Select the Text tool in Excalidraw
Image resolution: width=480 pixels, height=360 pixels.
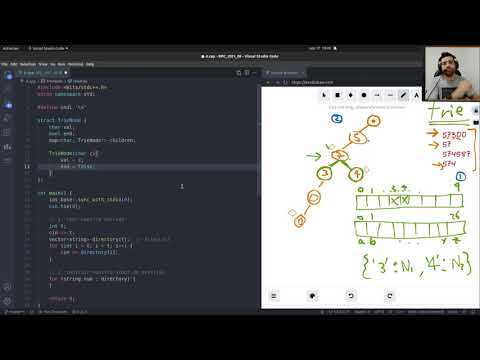tap(416, 95)
